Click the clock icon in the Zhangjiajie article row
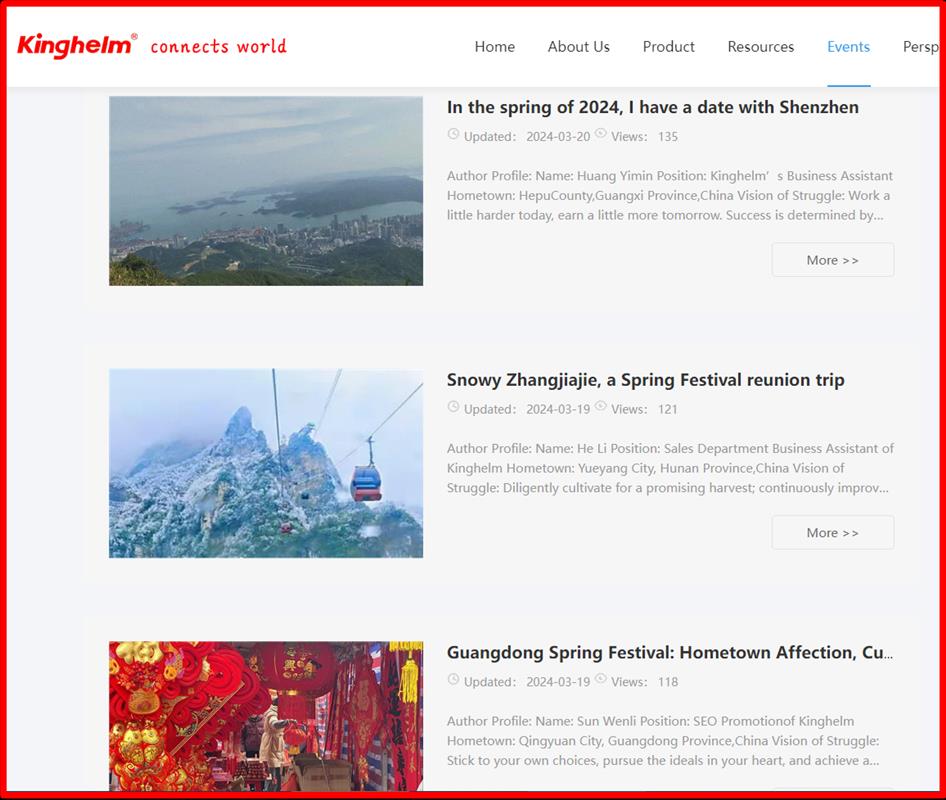 (454, 407)
